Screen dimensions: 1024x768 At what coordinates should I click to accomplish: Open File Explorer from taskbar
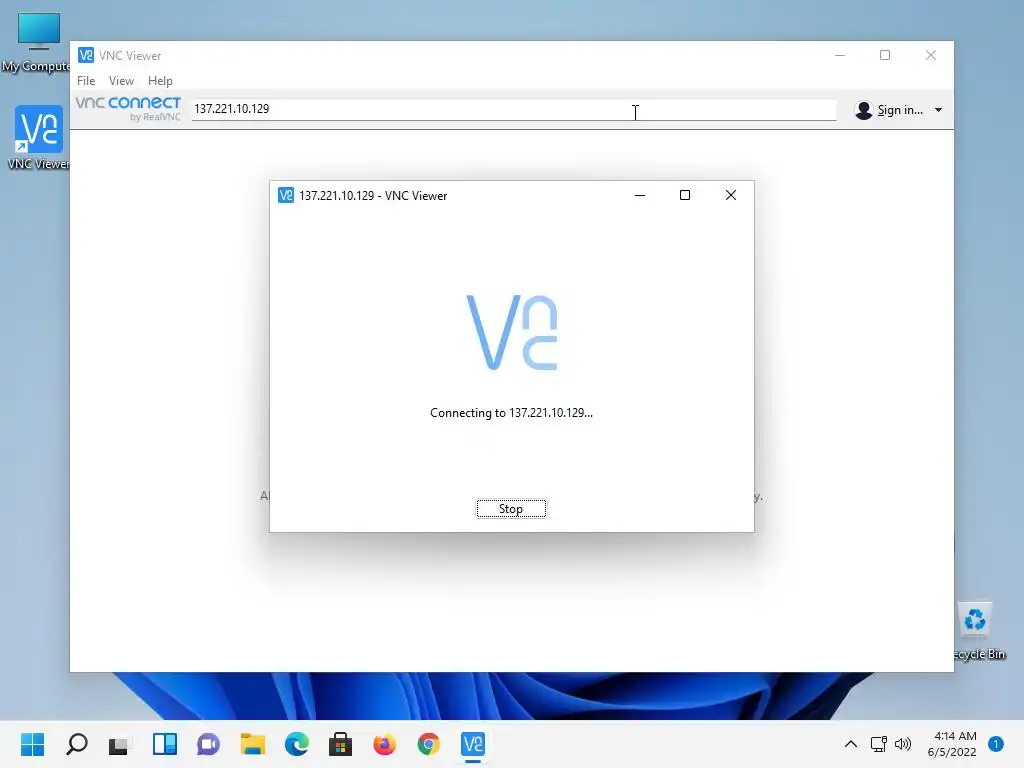pos(252,744)
